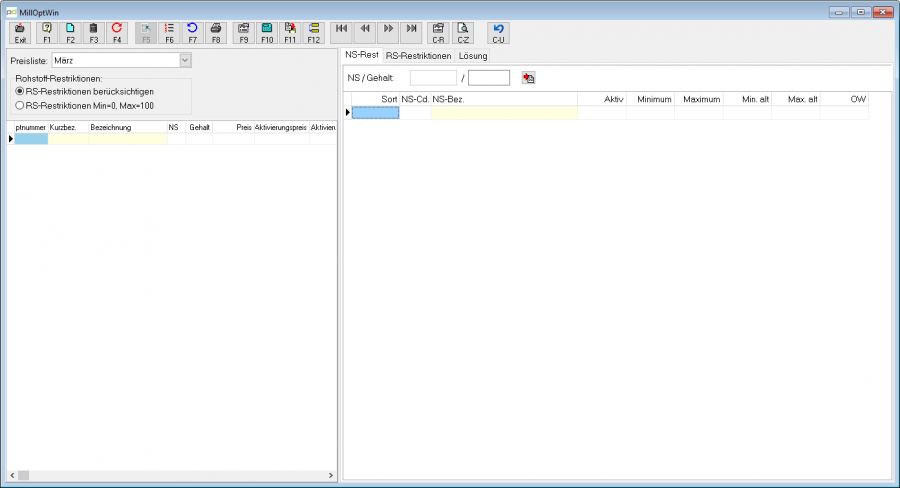Click the second NS / Gehalt input field
The width and height of the screenshot is (900, 488).
(489, 78)
